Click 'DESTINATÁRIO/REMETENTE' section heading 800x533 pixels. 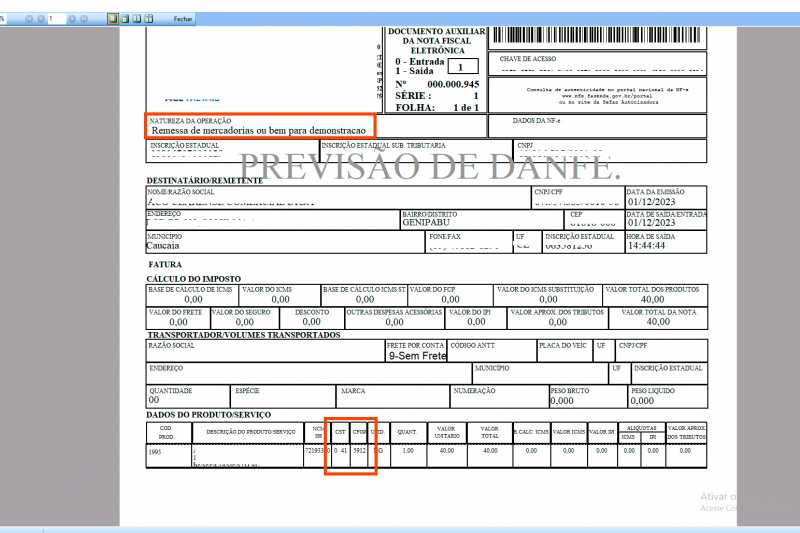(205, 181)
